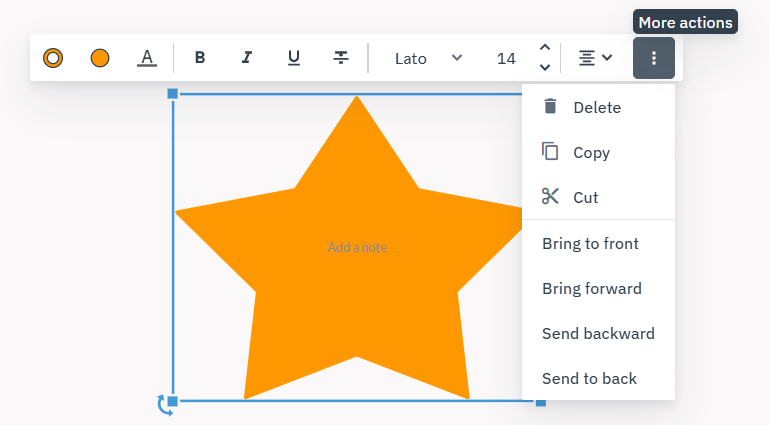Toggle italic formatting

point(247,58)
